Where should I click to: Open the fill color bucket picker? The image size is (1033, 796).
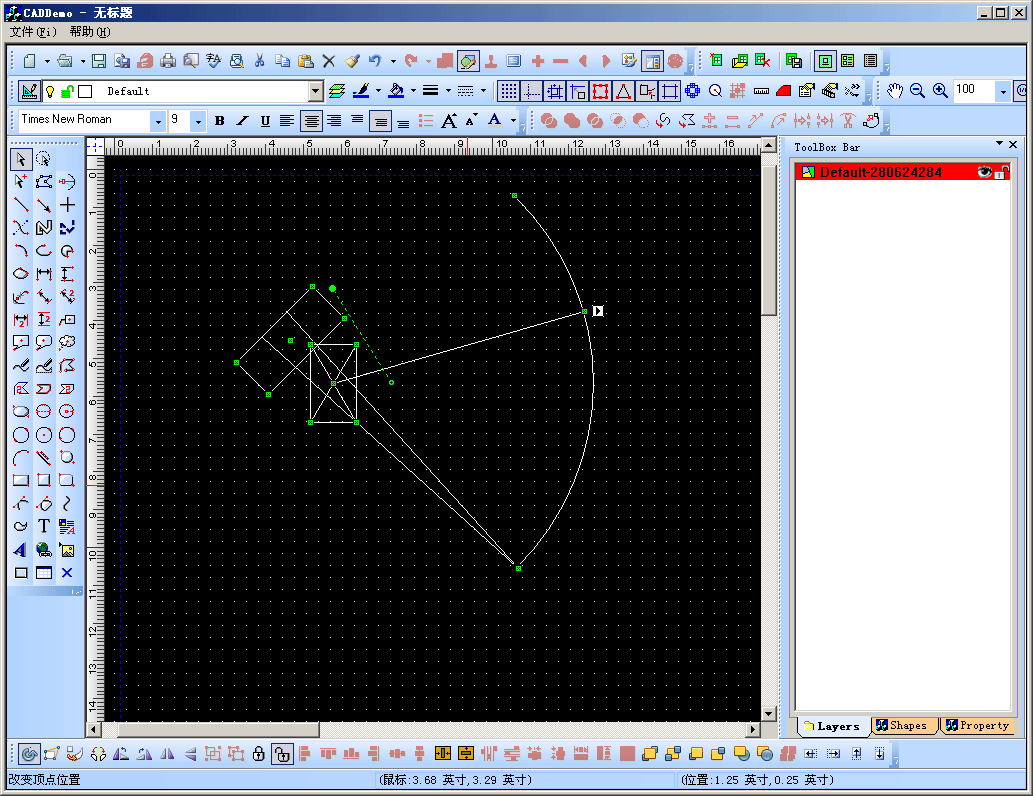click(x=397, y=91)
